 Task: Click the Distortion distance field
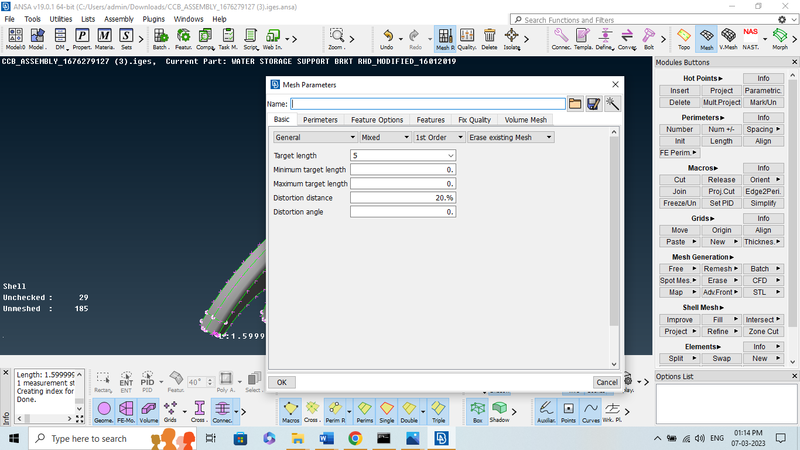click(403, 198)
